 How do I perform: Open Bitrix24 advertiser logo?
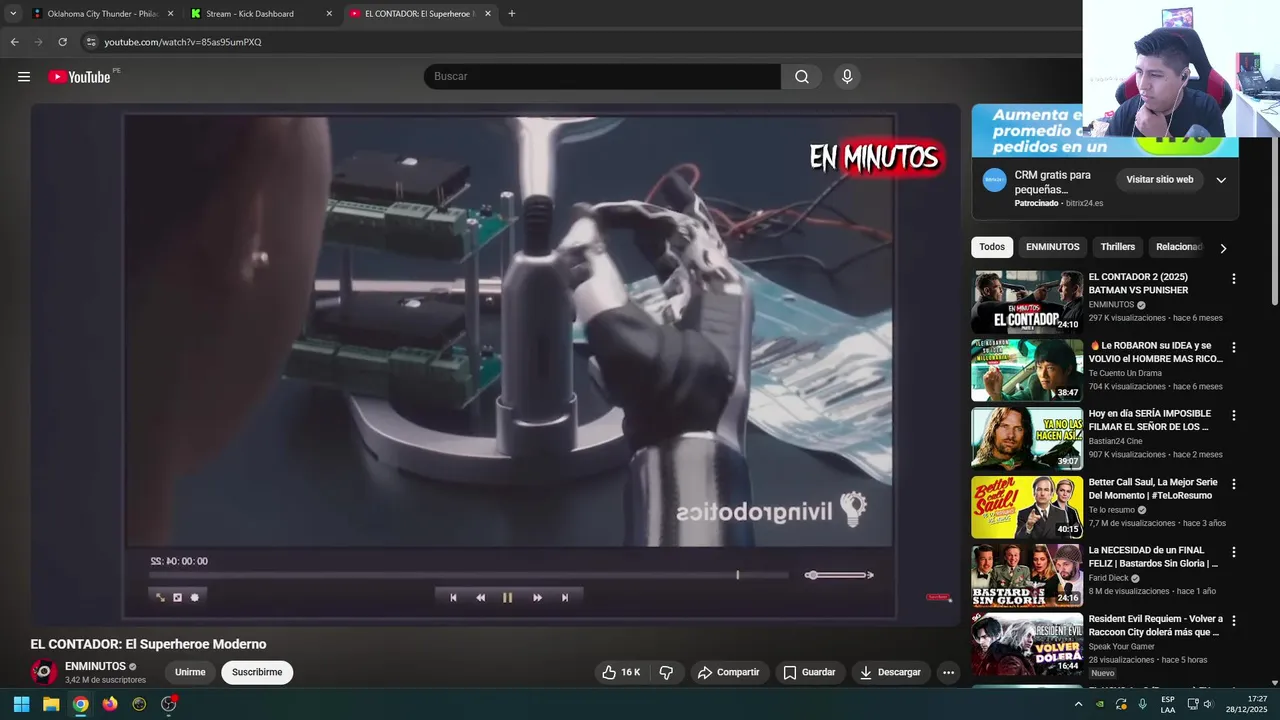[x=994, y=180]
